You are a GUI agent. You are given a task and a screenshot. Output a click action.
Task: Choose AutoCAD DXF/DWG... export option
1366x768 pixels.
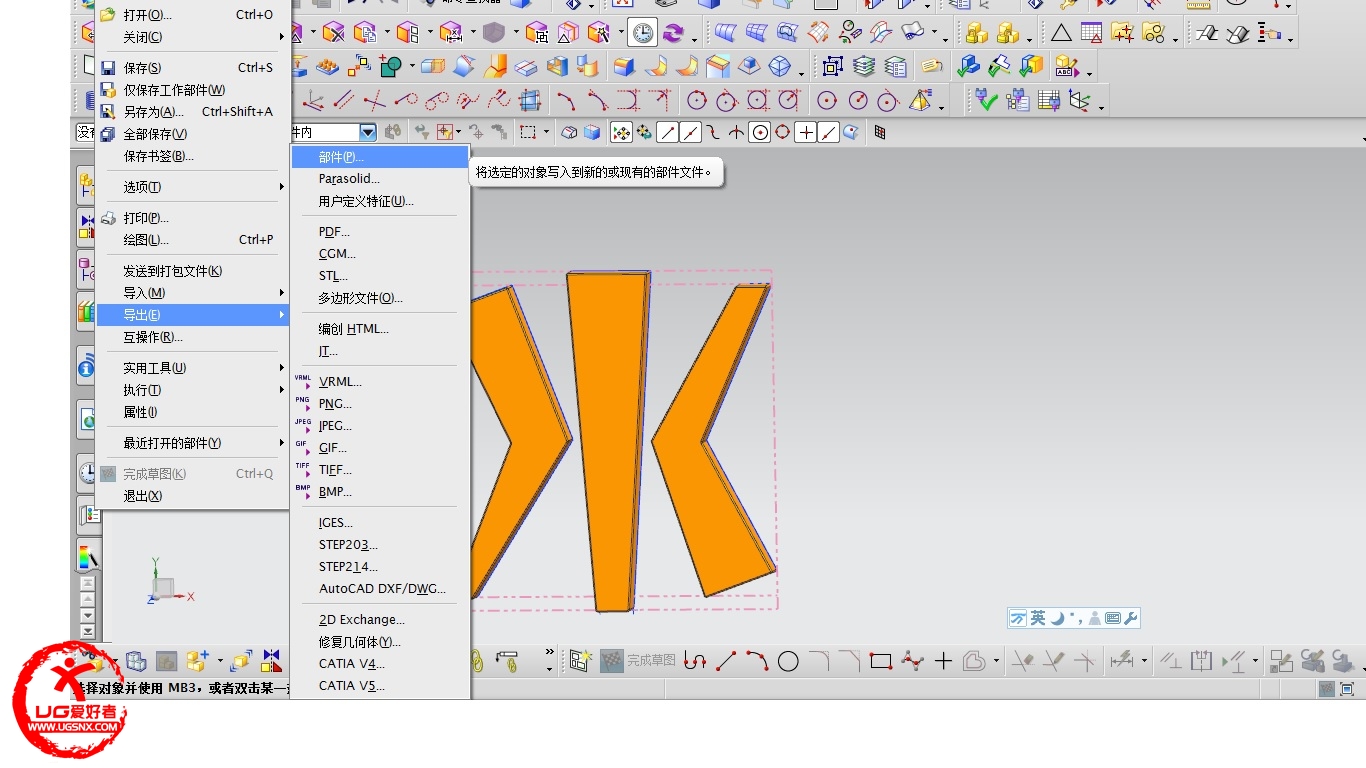pos(380,589)
